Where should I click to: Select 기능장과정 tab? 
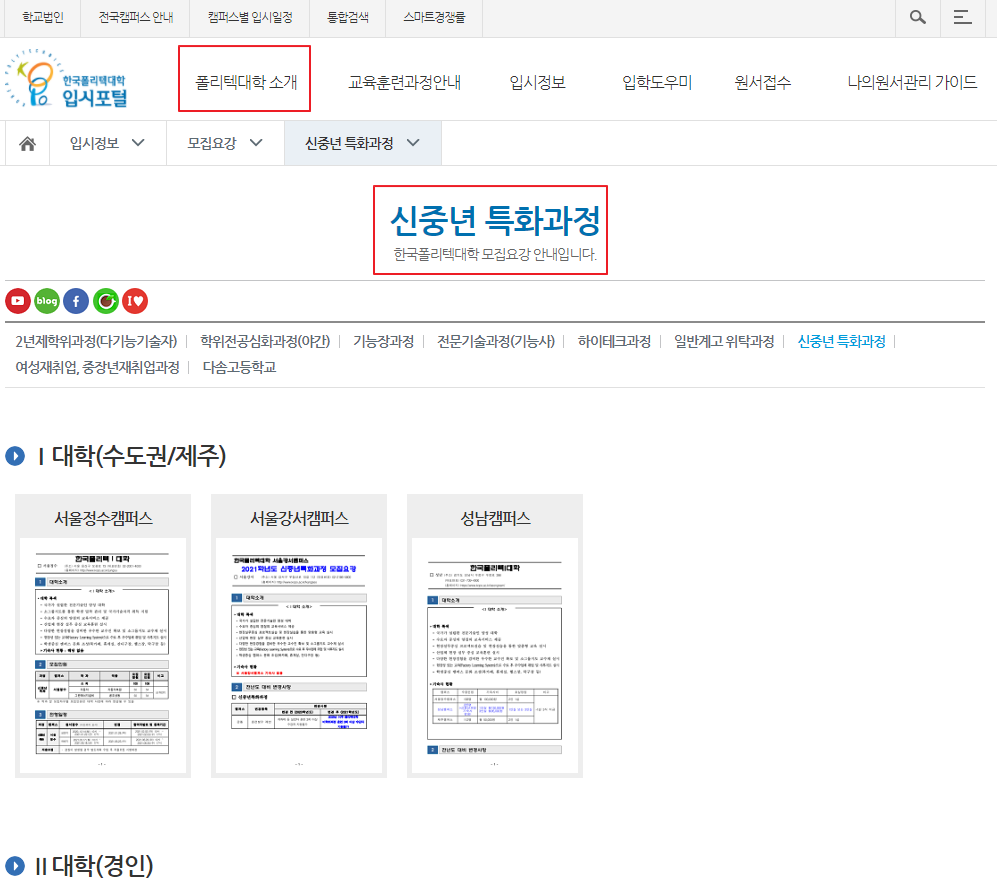click(383, 341)
